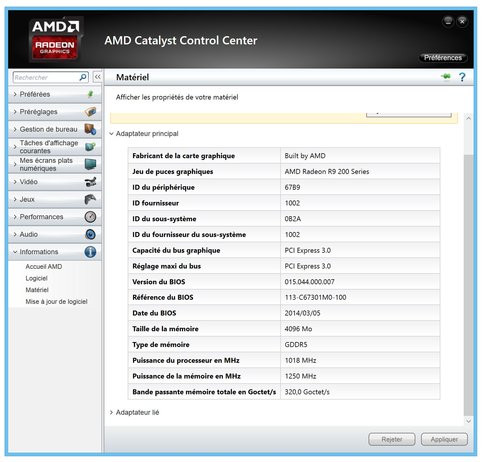The width and height of the screenshot is (485, 462).
Task: Select processor clock '1018 MHz'
Action: [x=300, y=360]
